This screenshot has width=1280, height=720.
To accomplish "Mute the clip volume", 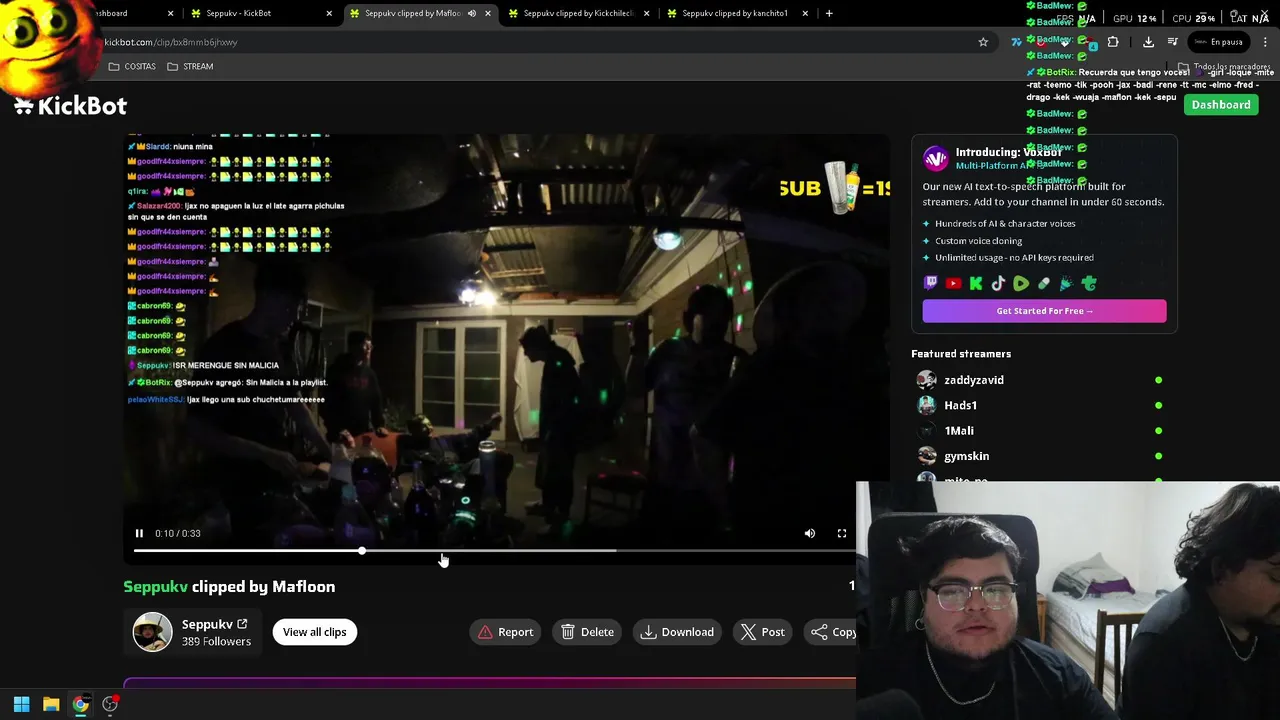I will (810, 534).
